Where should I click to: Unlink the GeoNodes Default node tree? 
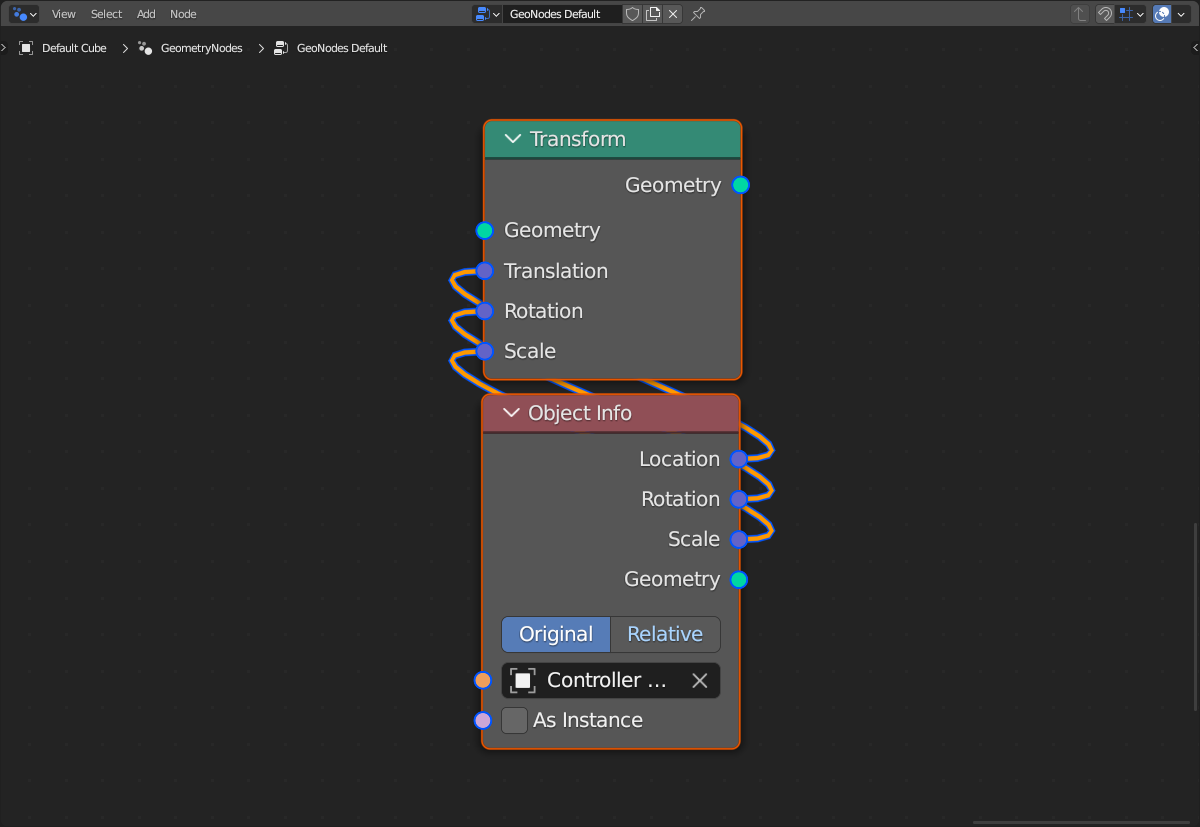(673, 14)
